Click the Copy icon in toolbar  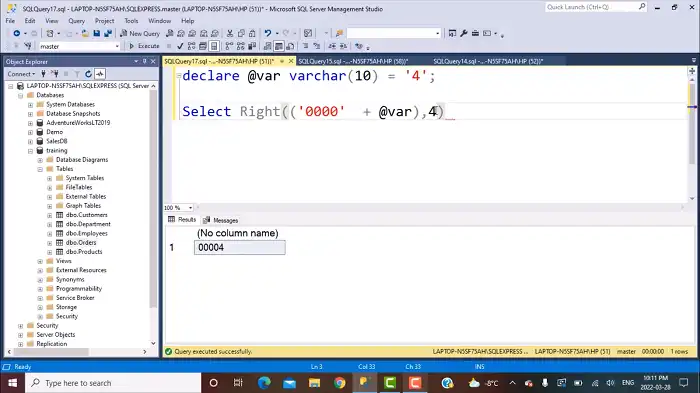[x=241, y=33]
